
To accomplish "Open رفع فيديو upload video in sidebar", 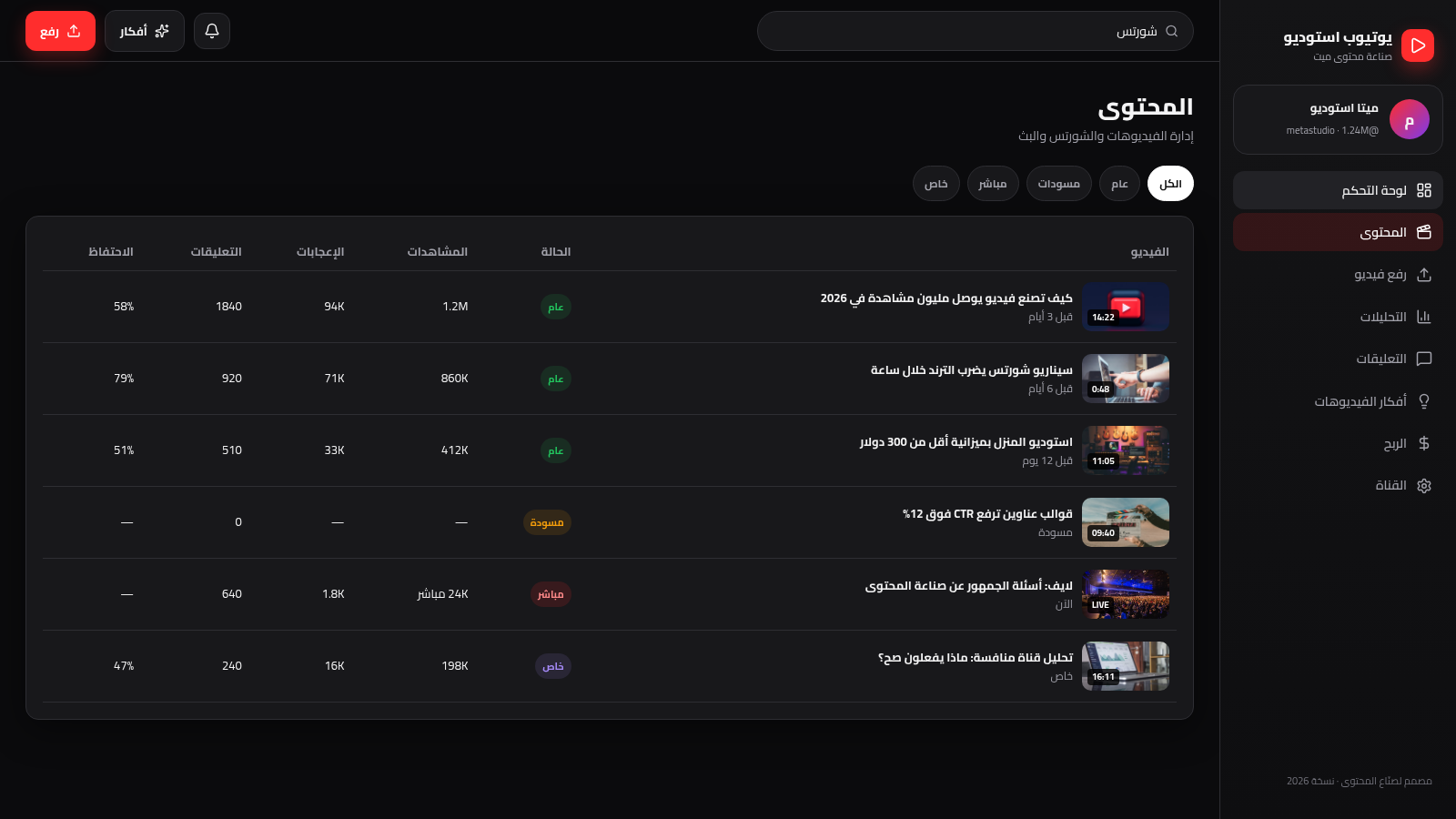I will tap(1338, 275).
